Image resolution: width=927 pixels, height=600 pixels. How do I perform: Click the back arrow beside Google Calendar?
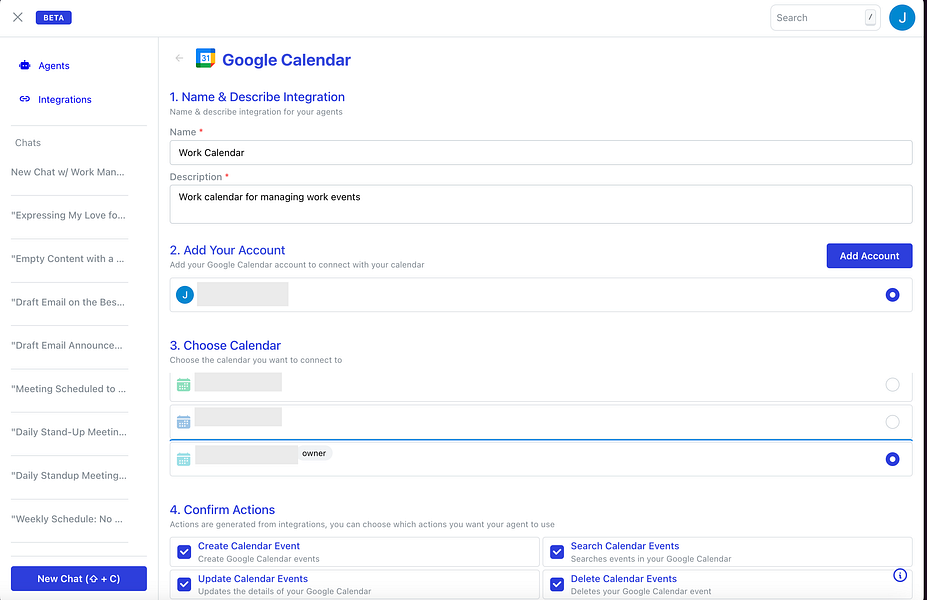[x=179, y=58]
